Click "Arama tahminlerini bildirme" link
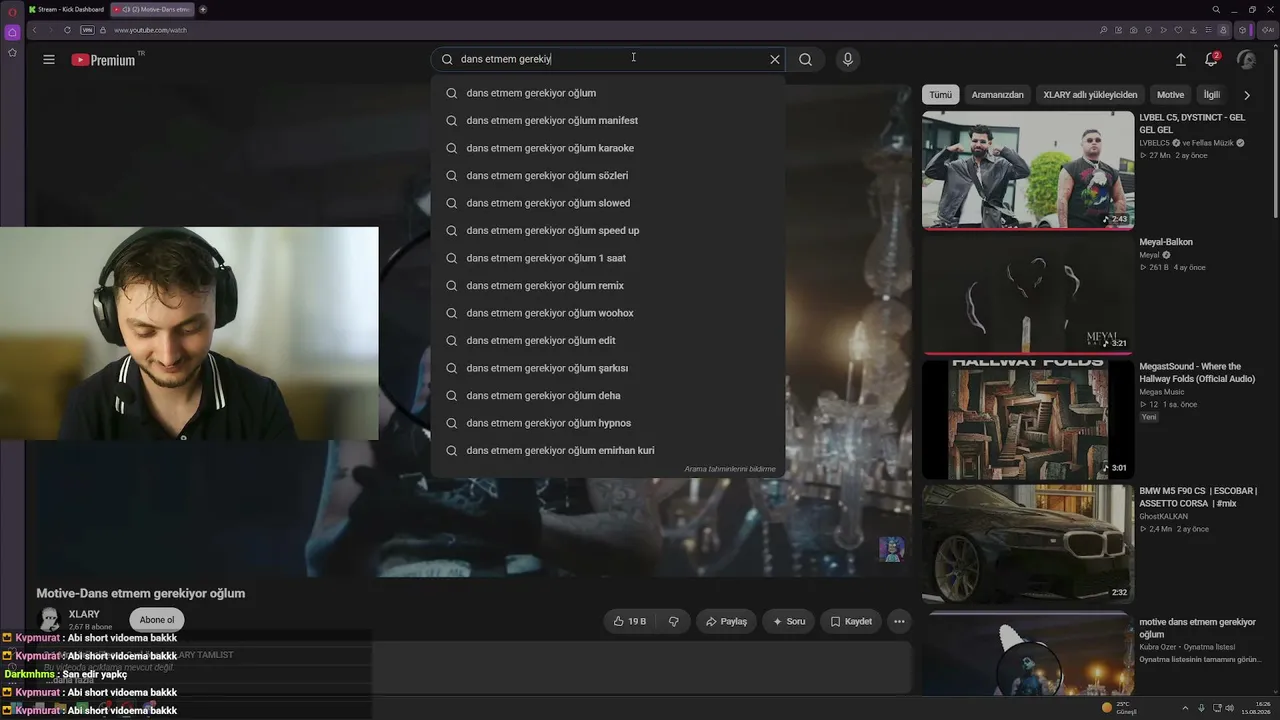 730,469
